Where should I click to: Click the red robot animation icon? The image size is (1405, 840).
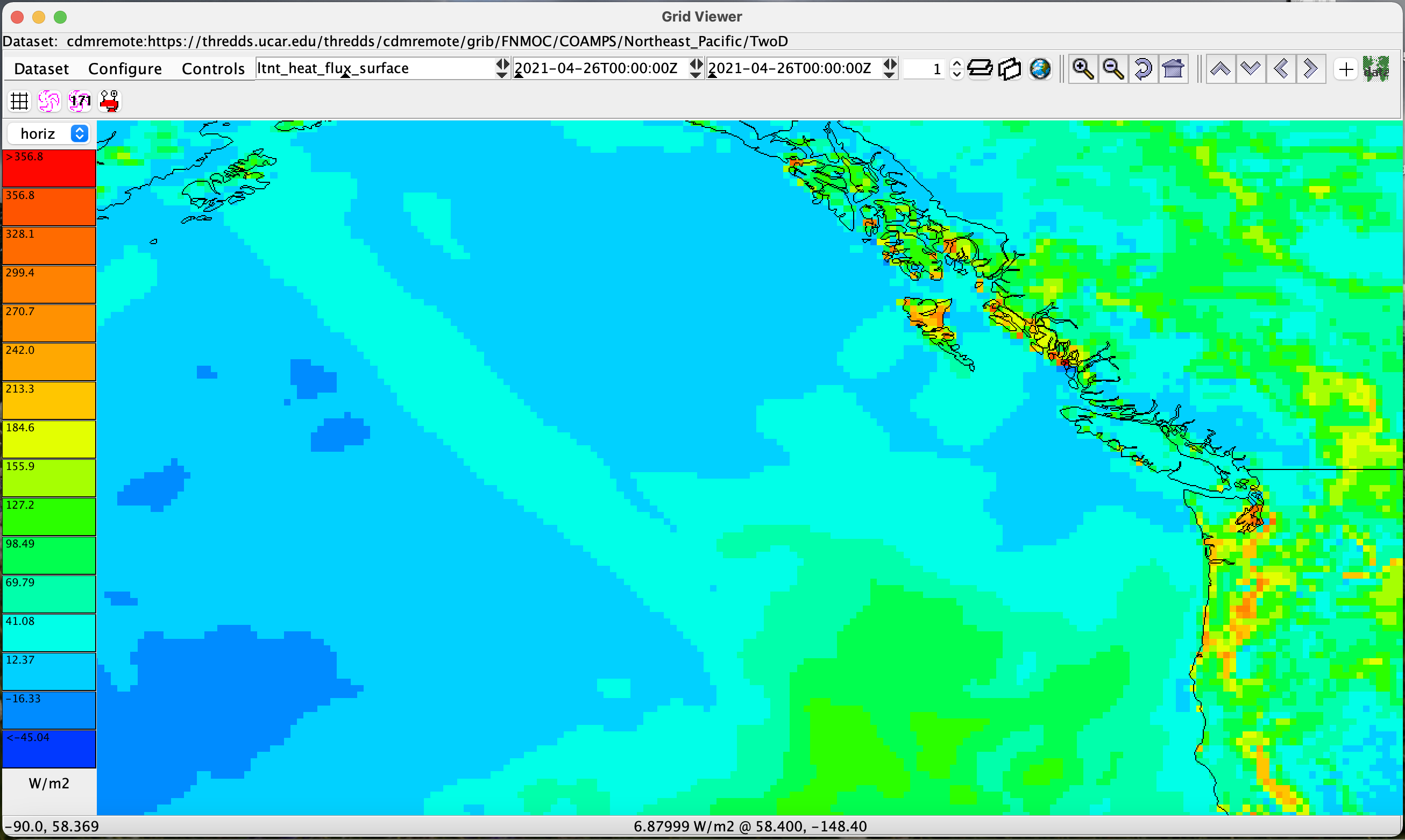(x=109, y=101)
